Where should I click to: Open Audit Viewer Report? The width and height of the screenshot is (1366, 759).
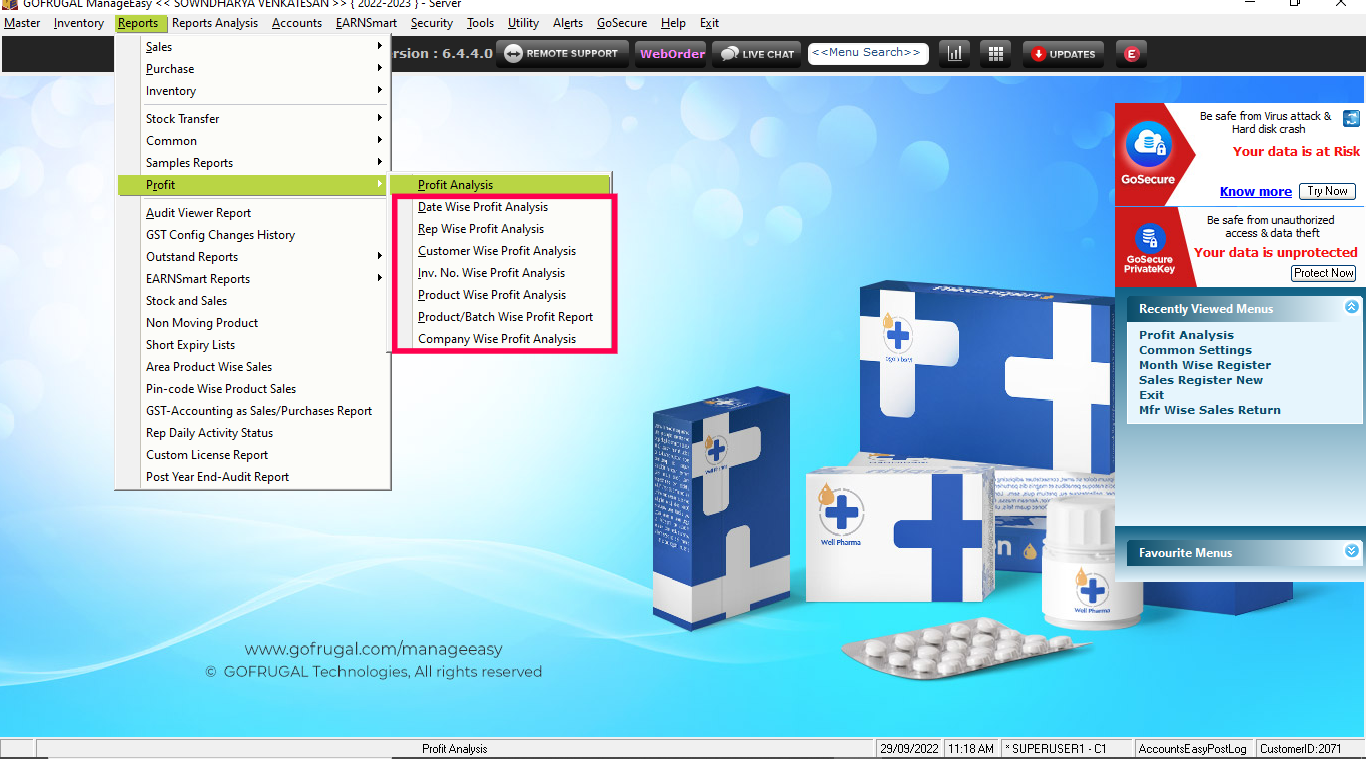click(x=253, y=213)
